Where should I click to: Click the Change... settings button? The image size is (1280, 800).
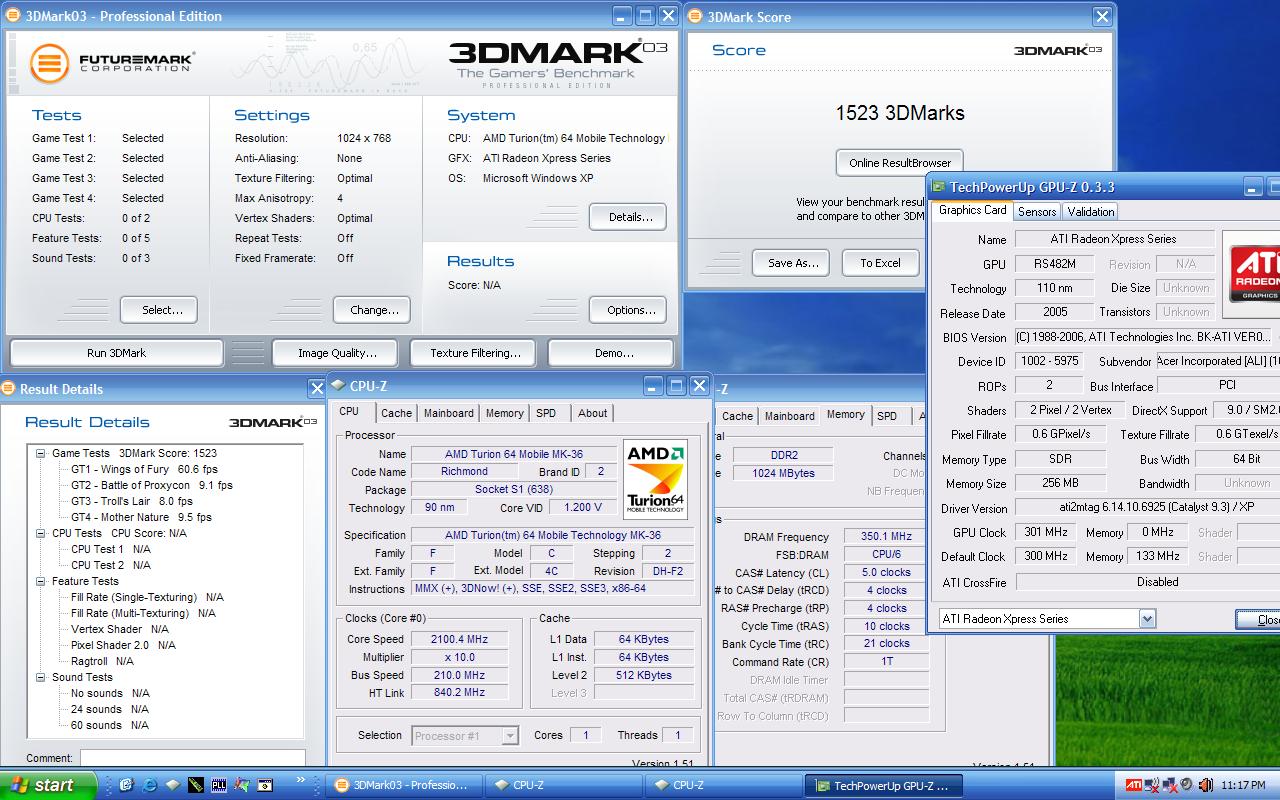(374, 310)
